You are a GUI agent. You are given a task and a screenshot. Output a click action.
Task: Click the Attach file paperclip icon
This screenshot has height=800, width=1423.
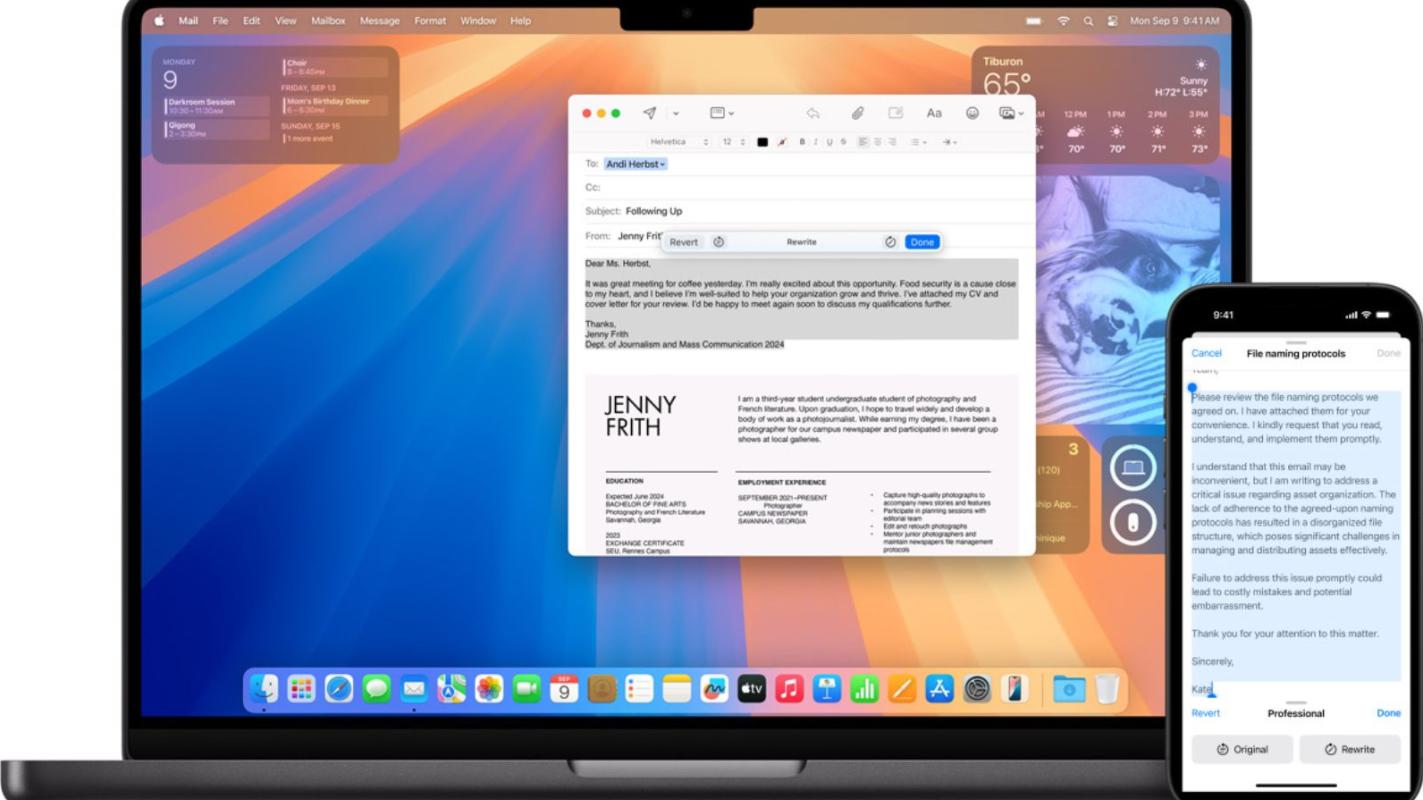(857, 114)
